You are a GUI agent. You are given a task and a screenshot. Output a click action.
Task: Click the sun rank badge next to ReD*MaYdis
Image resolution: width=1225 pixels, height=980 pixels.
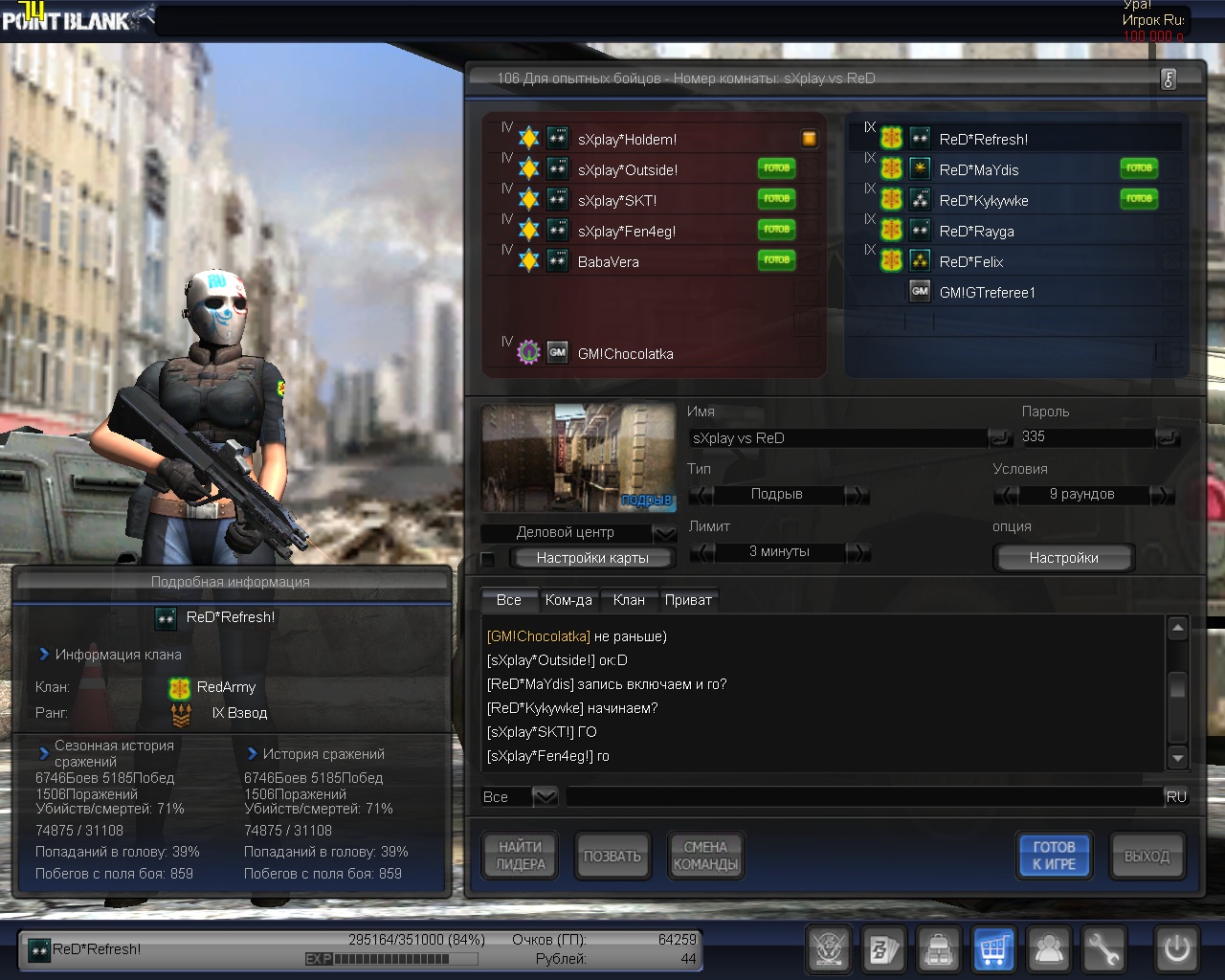coord(920,169)
